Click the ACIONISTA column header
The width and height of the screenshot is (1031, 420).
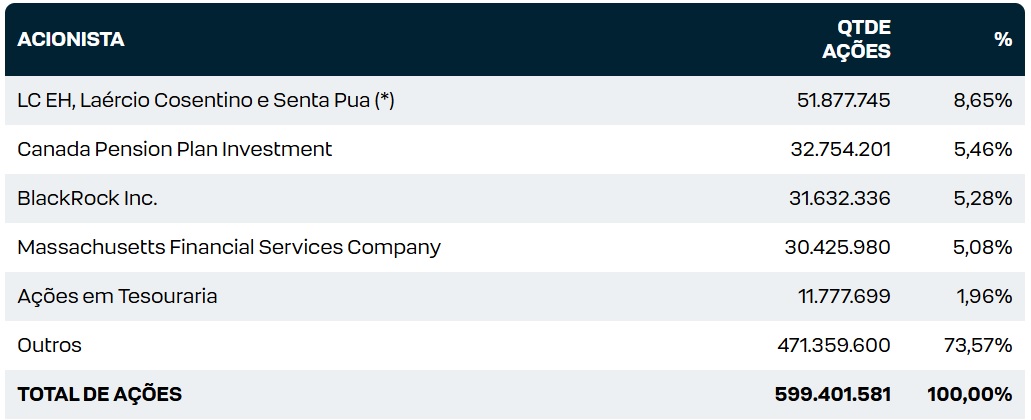point(71,40)
